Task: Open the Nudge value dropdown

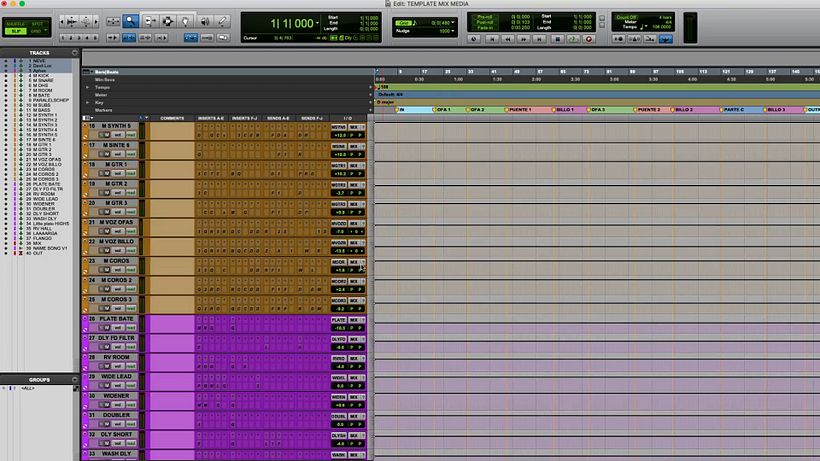Action: click(x=453, y=31)
